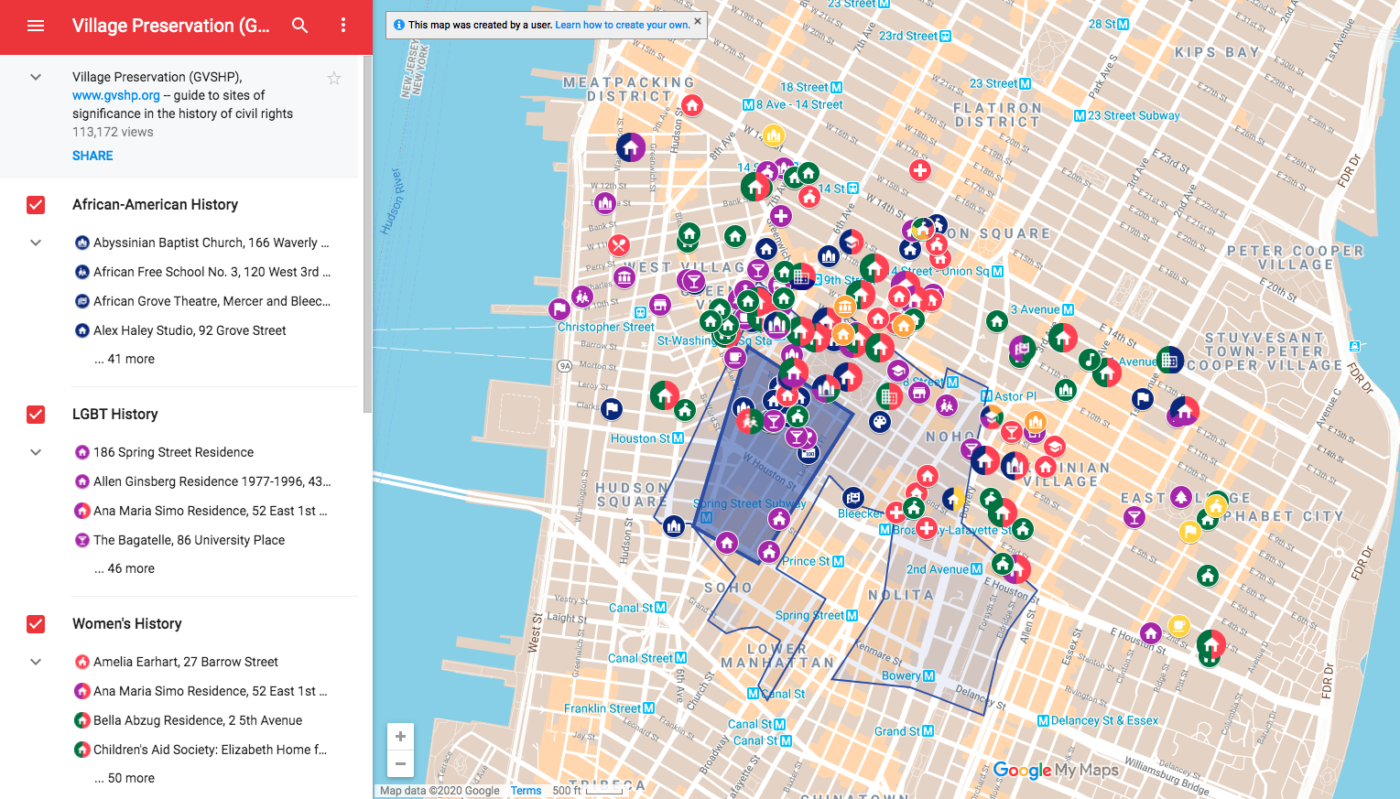The width and height of the screenshot is (1400, 799).
Task: Click yellow marker near 8 Ave - 14 Street
Action: click(773, 135)
